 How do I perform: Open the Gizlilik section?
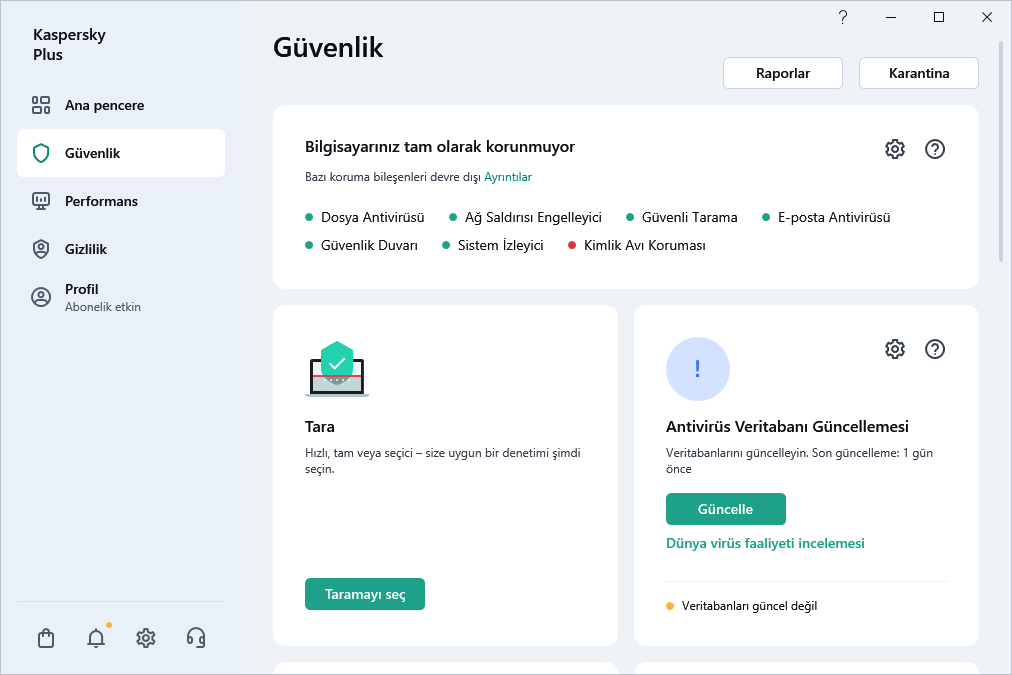pyautogui.click(x=85, y=249)
